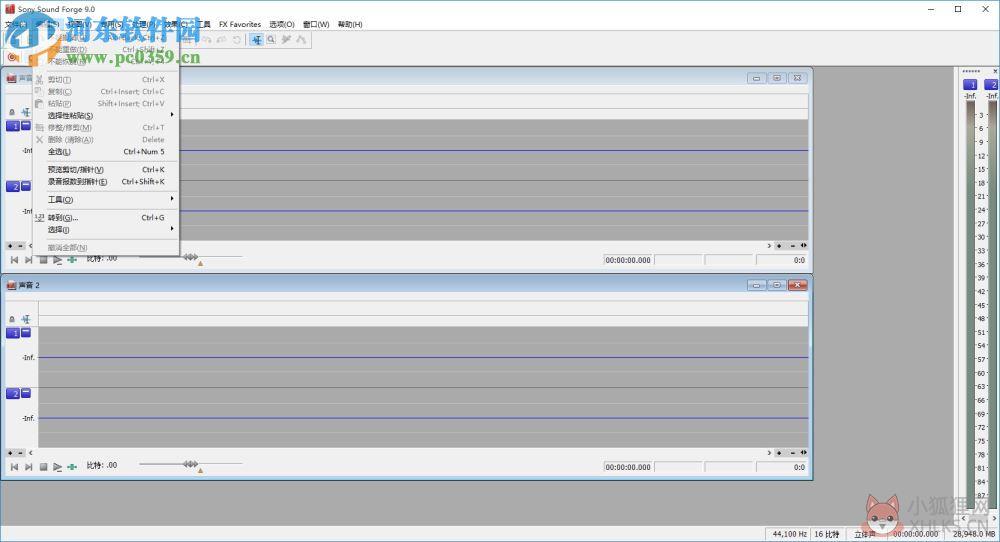Zoom out time button at 声音 2 bottom-right
The image size is (1000, 542).
pyautogui.click(x=793, y=453)
